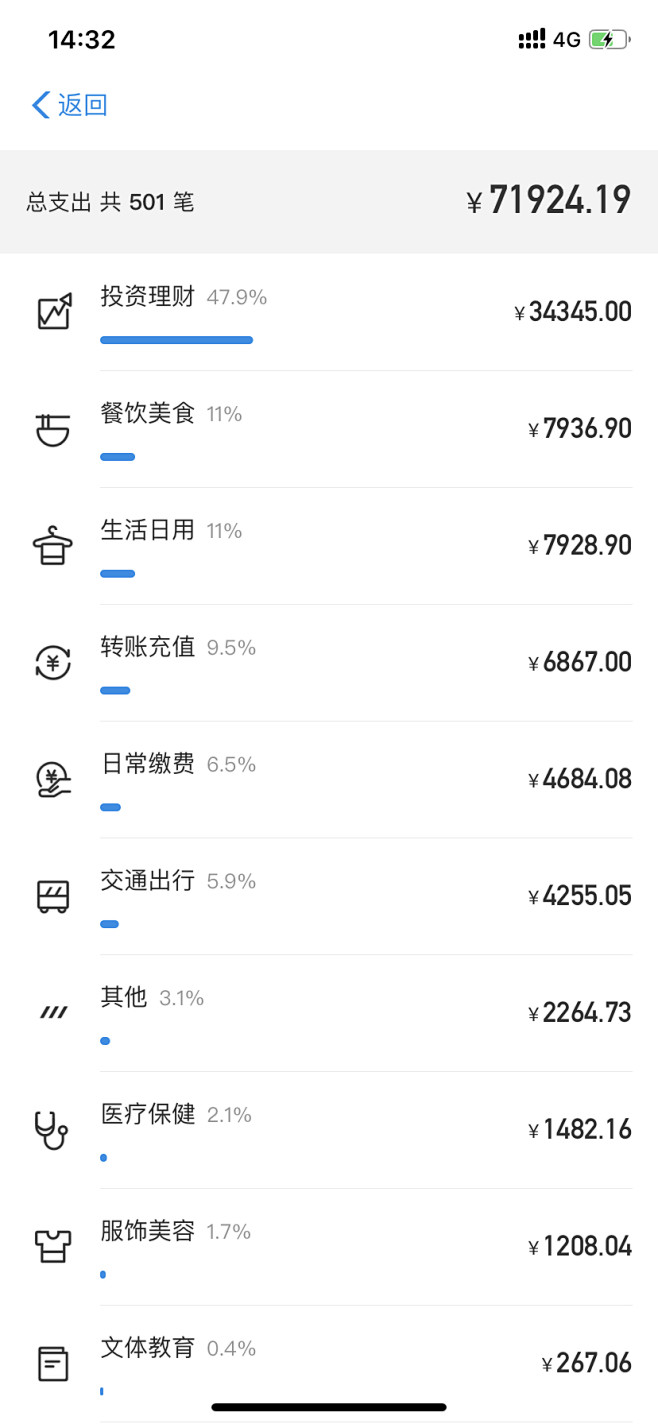The image size is (658, 1424).
Task: Tap the ¥7936.90 dining amount
Action: pyautogui.click(x=580, y=428)
